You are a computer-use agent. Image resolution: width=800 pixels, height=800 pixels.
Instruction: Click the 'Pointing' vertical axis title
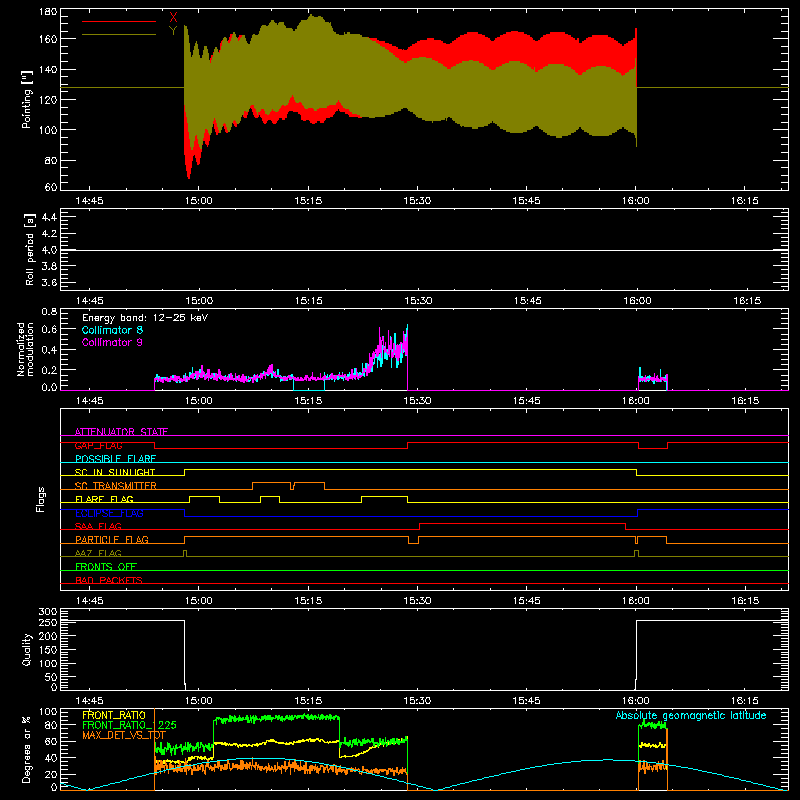(x=27, y=99)
